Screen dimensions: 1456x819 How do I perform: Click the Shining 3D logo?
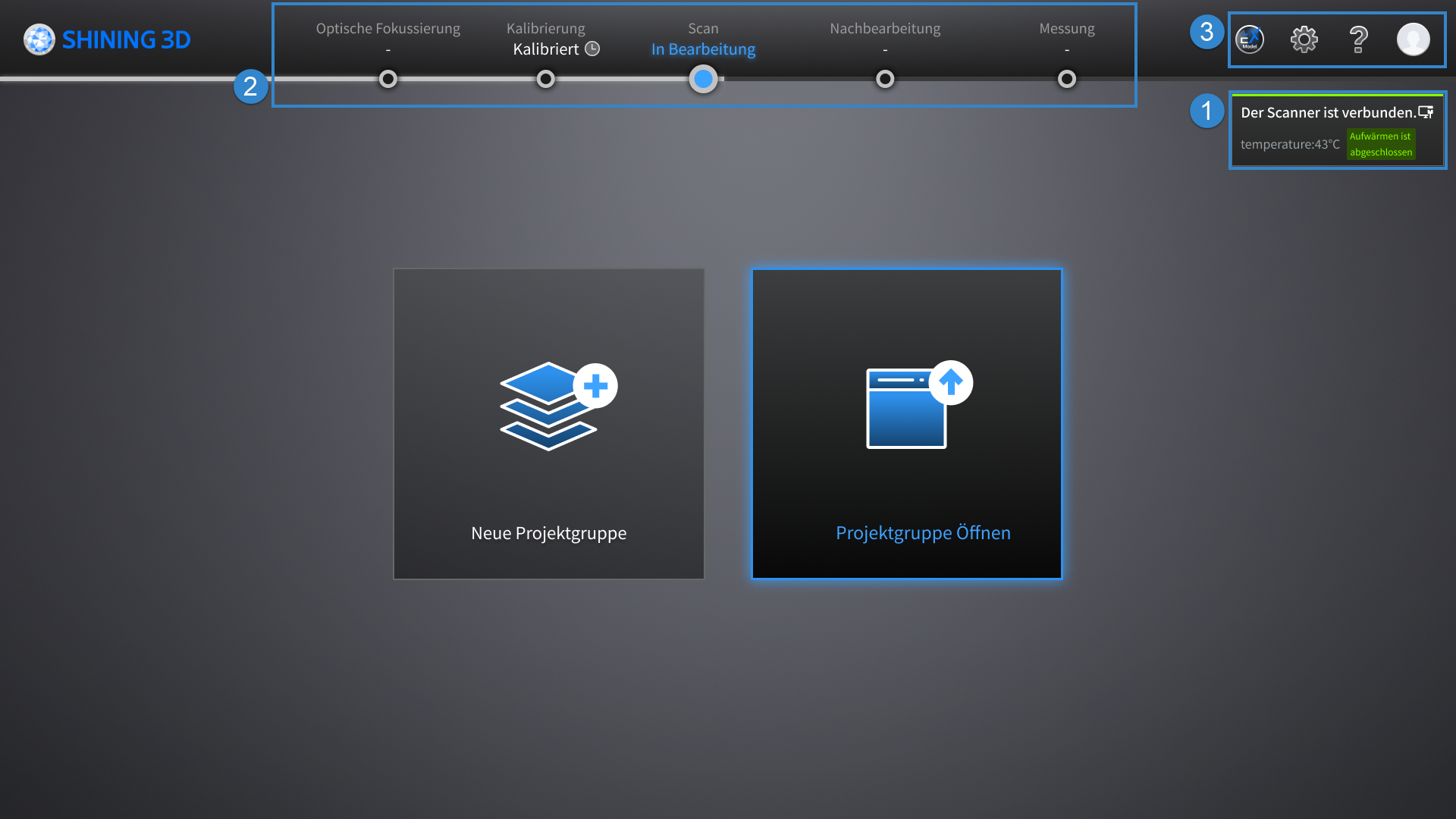(107, 39)
